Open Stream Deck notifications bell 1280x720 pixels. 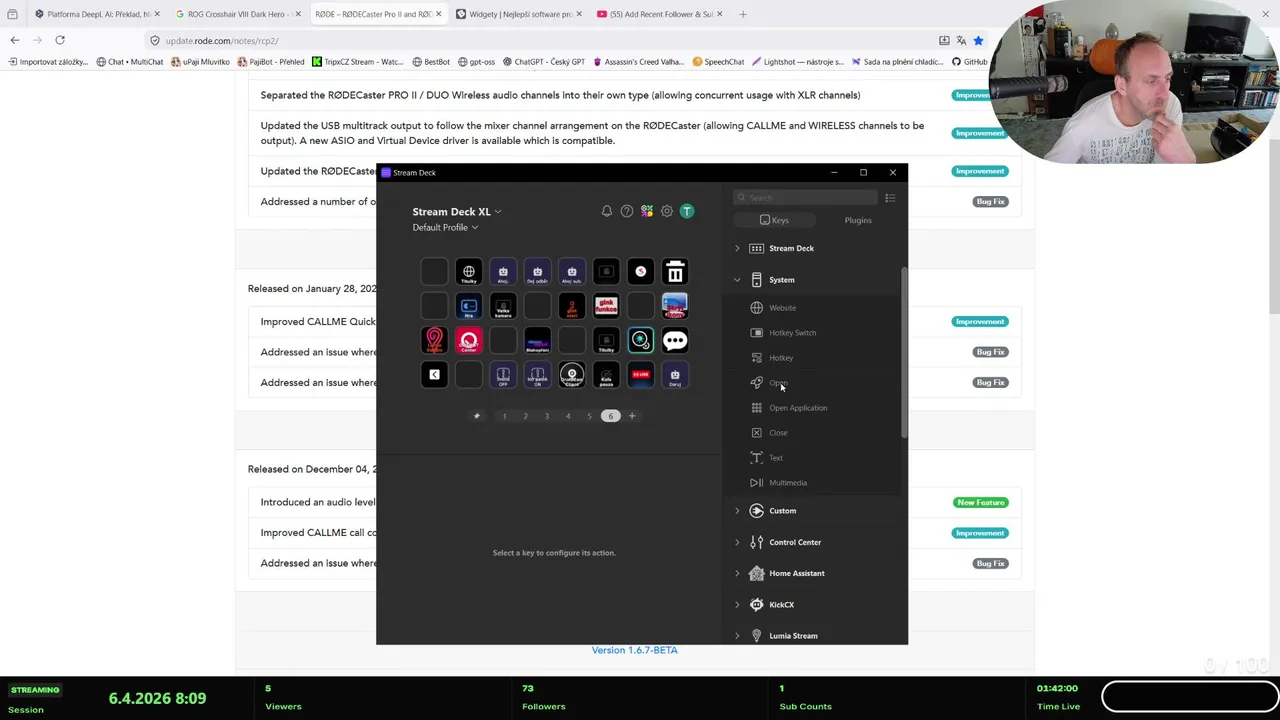point(606,211)
